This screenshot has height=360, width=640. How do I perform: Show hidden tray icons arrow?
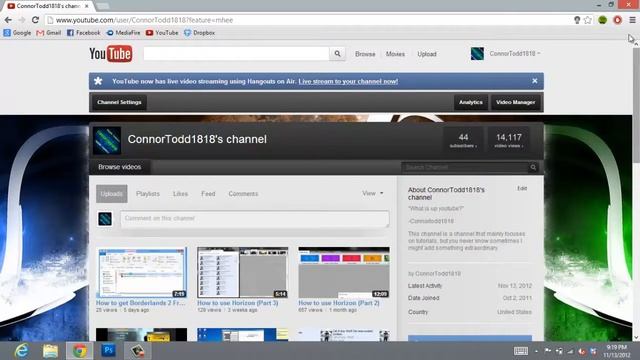click(536, 351)
